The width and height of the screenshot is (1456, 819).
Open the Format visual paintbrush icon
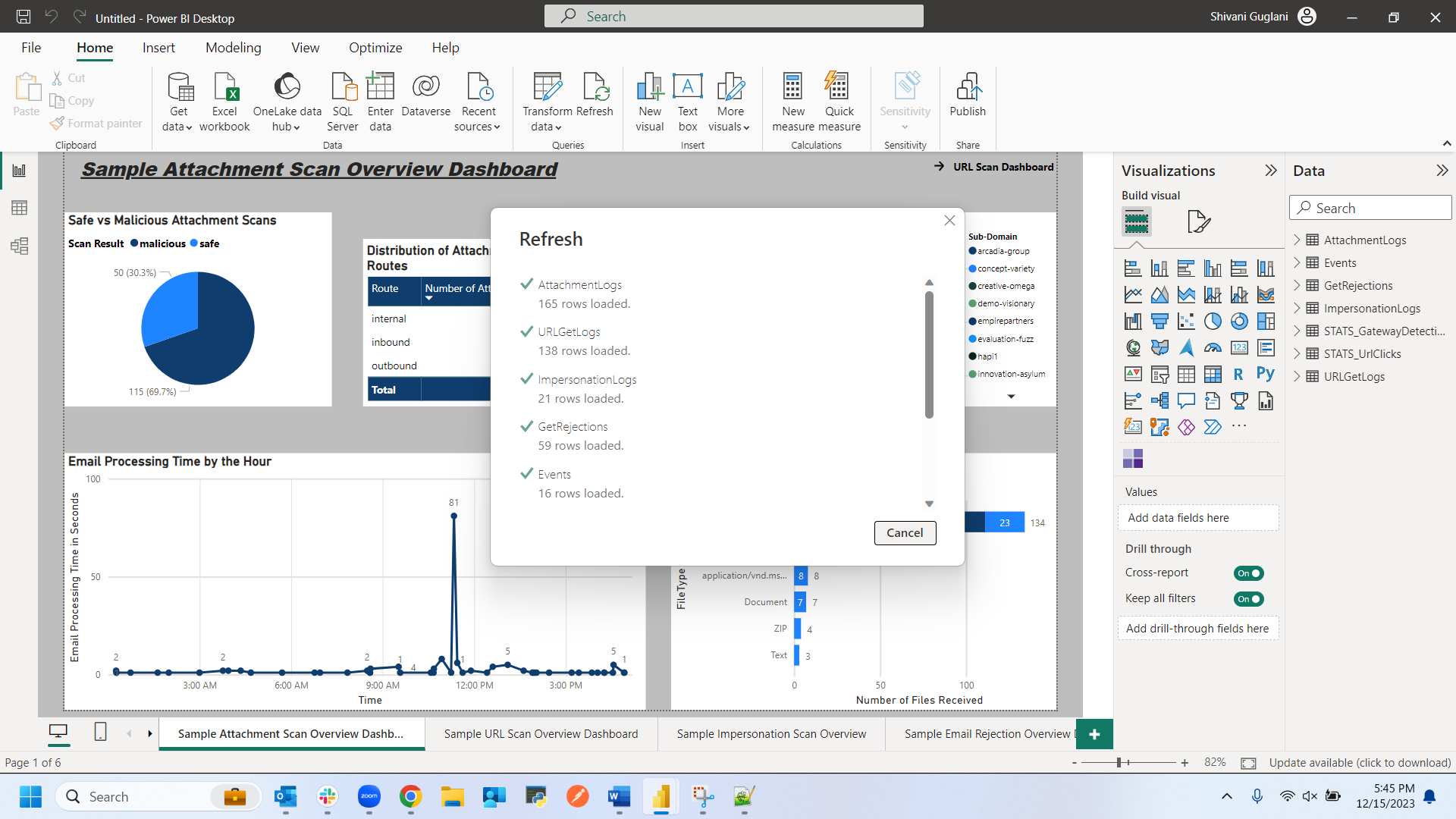tap(1198, 221)
